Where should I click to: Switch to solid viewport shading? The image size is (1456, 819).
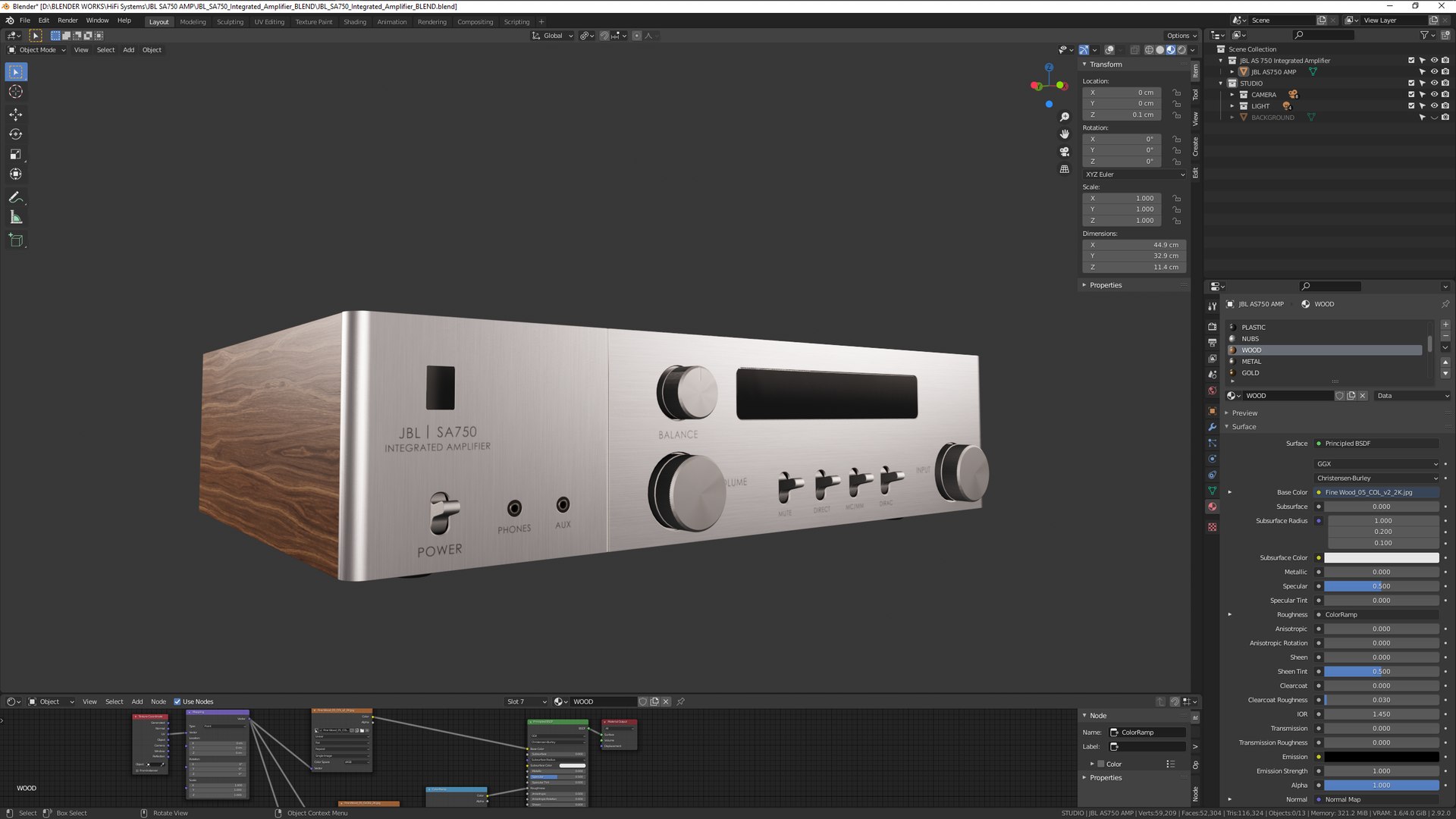coord(1159,50)
